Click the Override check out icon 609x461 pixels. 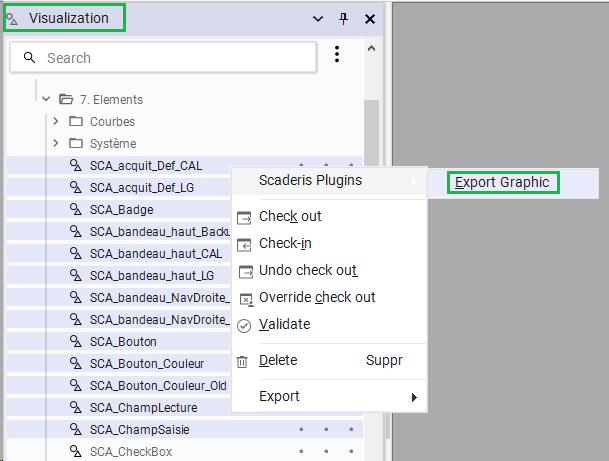pos(244,298)
